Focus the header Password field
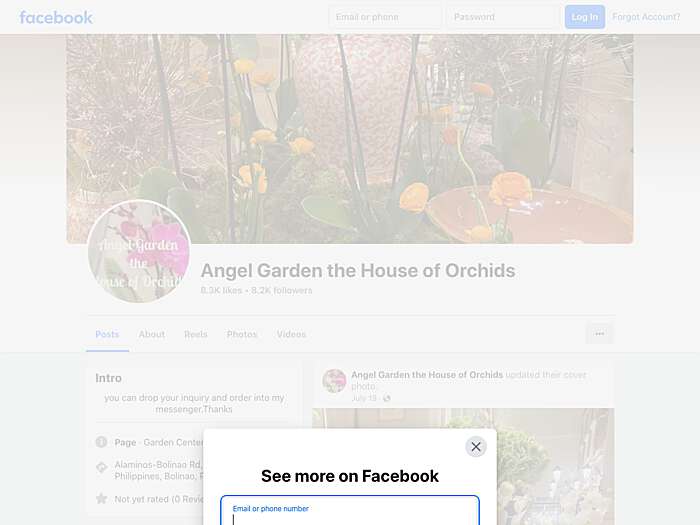Image resolution: width=700 pixels, height=525 pixels. [x=503, y=17]
